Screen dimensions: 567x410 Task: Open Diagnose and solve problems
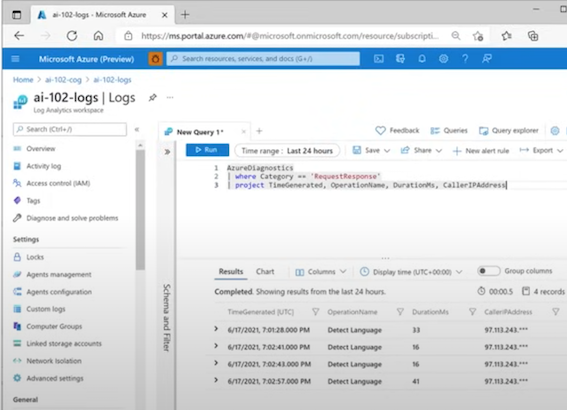(x=72, y=218)
